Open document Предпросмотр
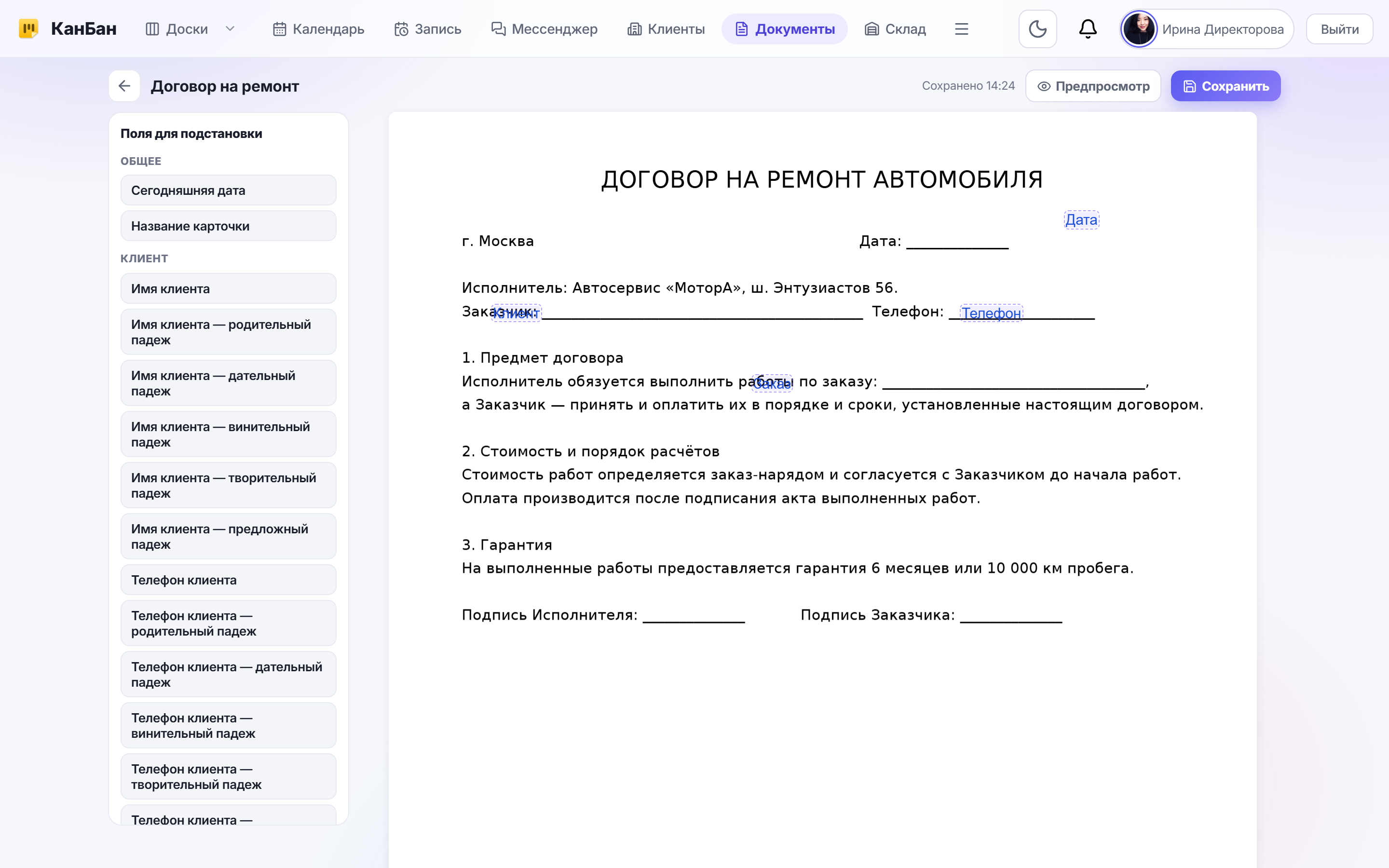The height and width of the screenshot is (868, 1389). (1093, 86)
